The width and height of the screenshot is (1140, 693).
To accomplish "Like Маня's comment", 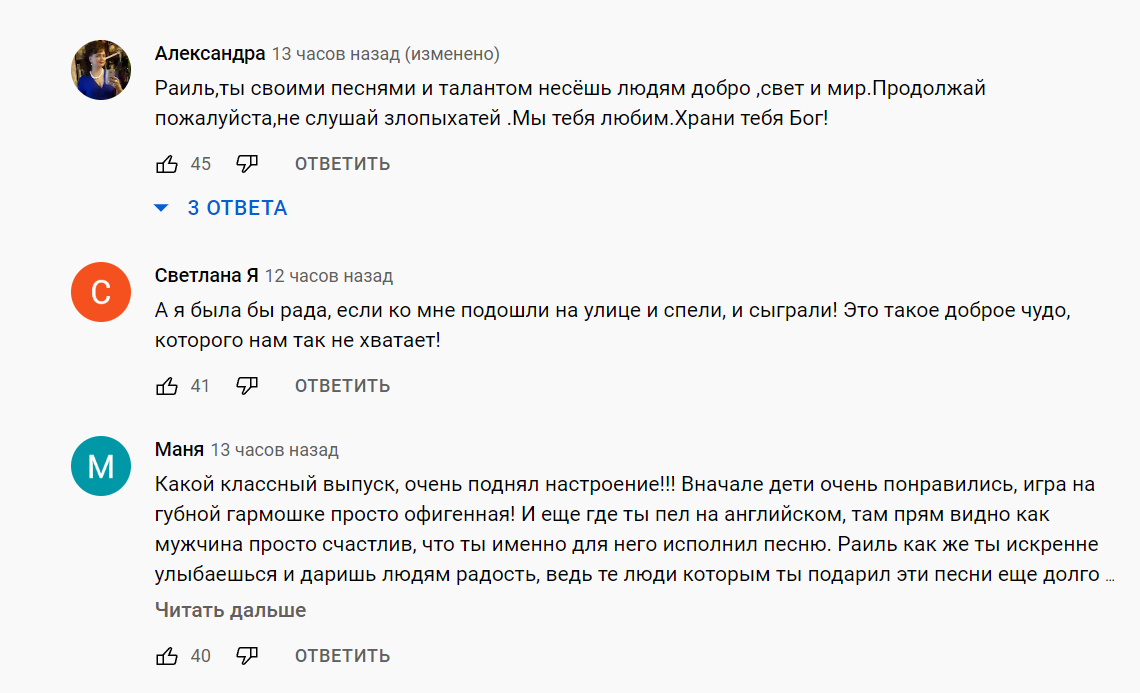I will (x=167, y=656).
